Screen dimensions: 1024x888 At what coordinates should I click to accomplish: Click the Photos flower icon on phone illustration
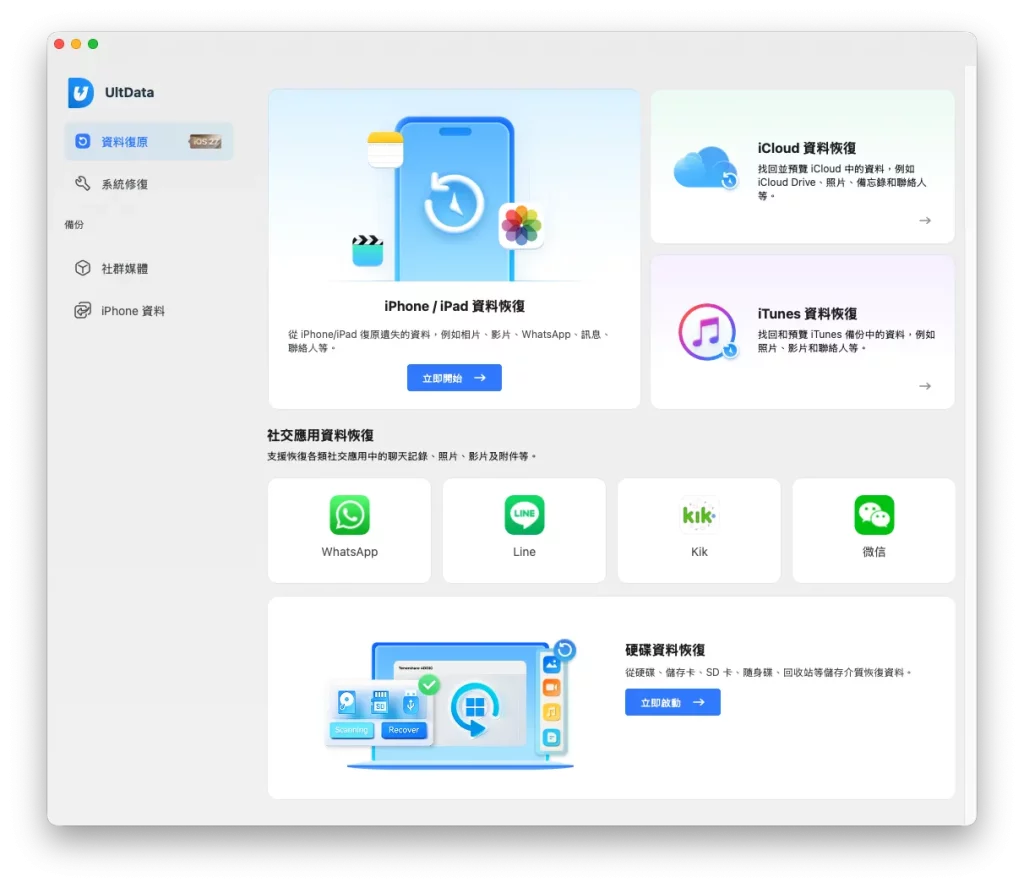click(x=520, y=225)
